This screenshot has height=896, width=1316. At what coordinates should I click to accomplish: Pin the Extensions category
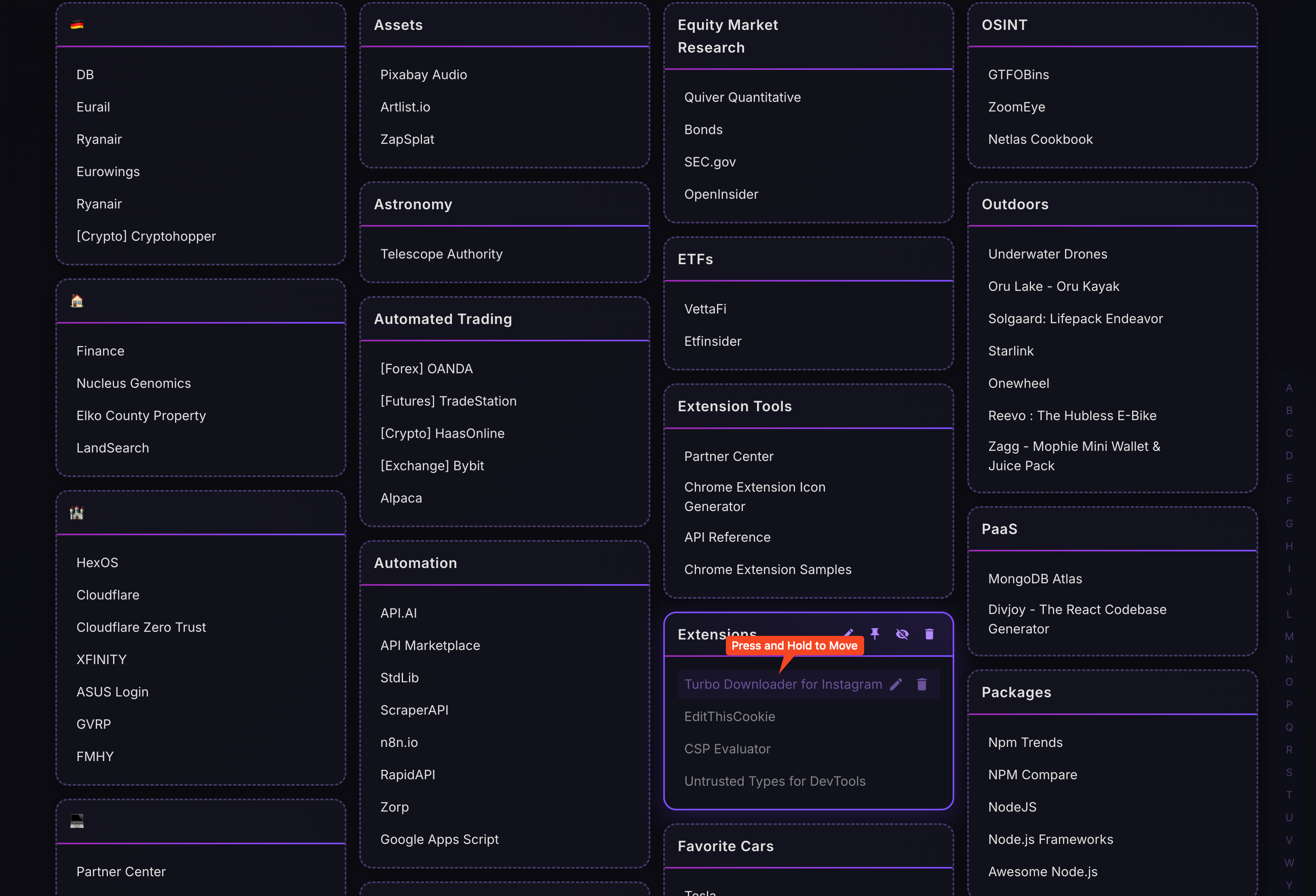pos(875,634)
